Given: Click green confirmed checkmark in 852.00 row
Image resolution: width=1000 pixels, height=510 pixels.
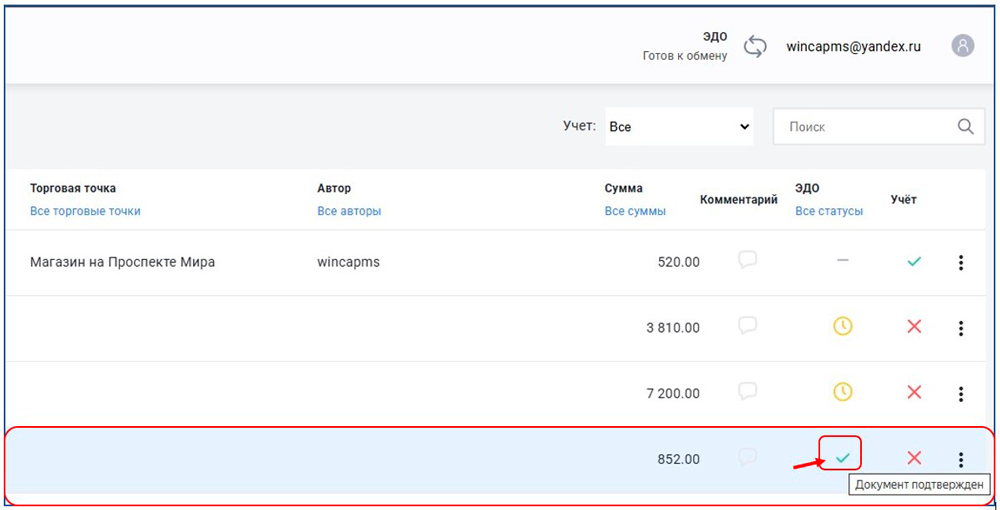Looking at the screenshot, I should pos(843,458).
